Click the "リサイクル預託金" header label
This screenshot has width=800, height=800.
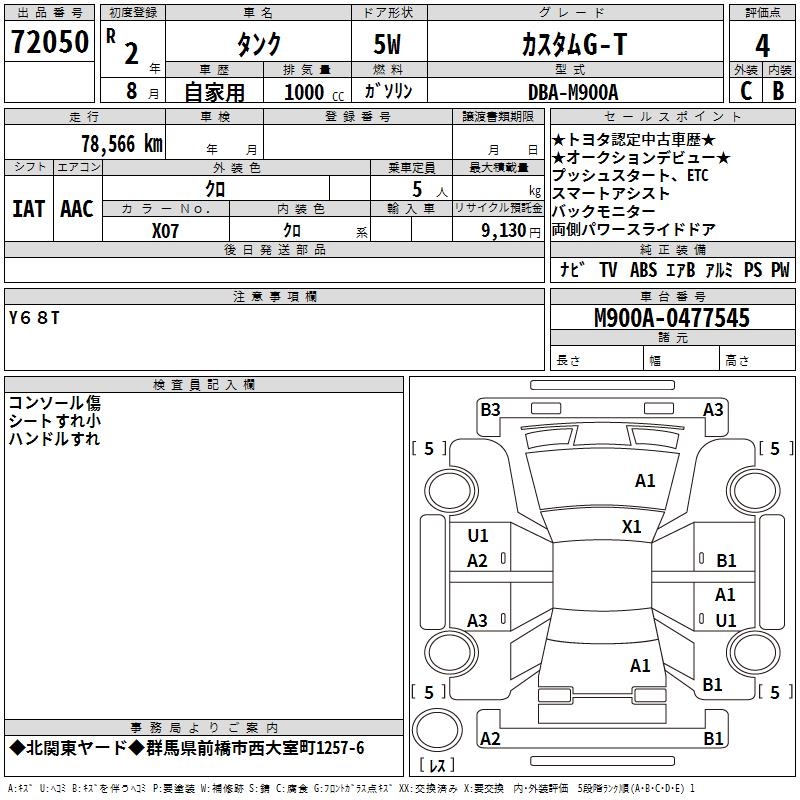498,208
